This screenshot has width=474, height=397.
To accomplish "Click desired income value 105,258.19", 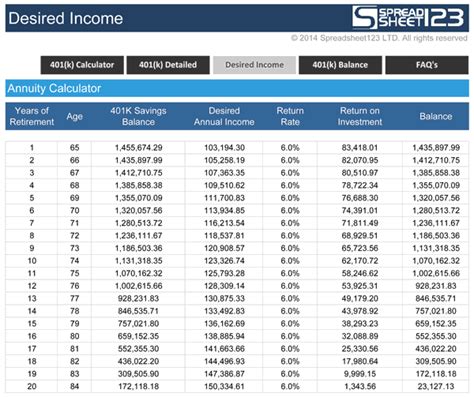I will (224, 160).
